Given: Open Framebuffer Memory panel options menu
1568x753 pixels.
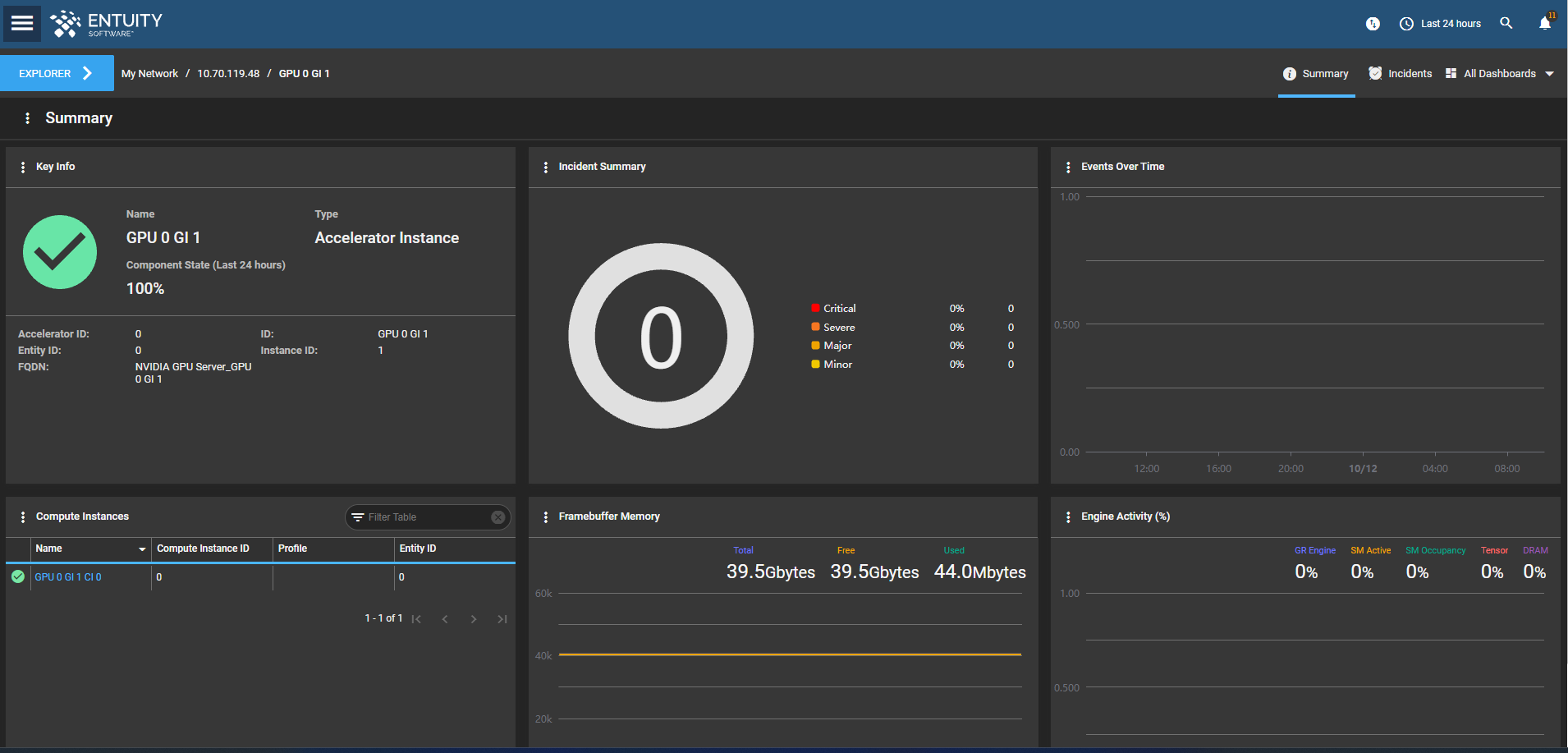Looking at the screenshot, I should 546,517.
